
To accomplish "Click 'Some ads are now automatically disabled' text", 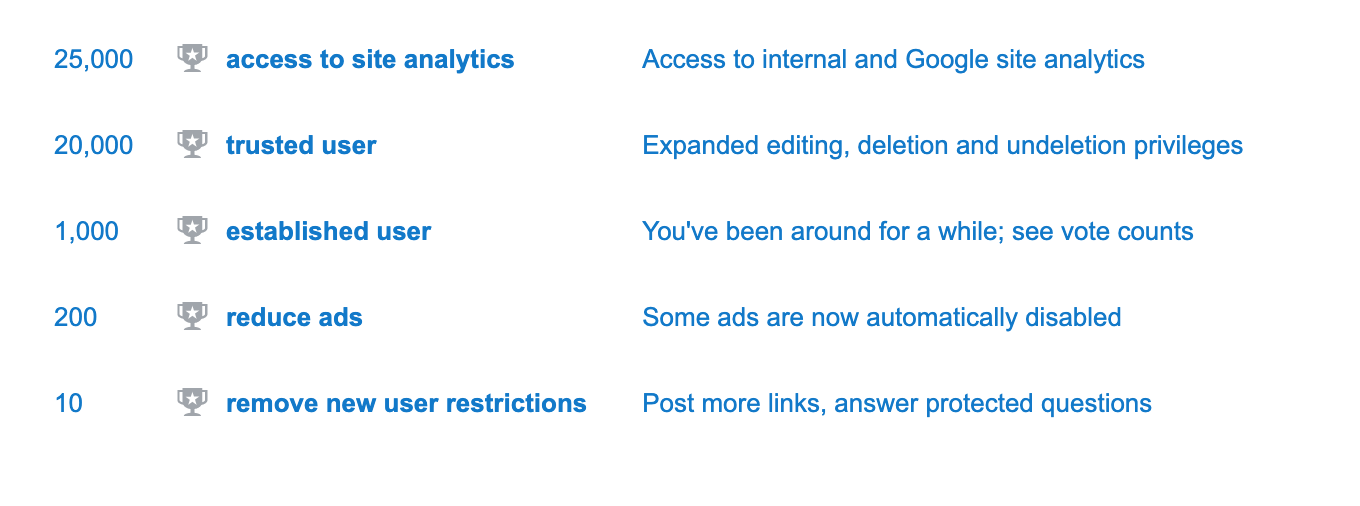I will point(881,317).
